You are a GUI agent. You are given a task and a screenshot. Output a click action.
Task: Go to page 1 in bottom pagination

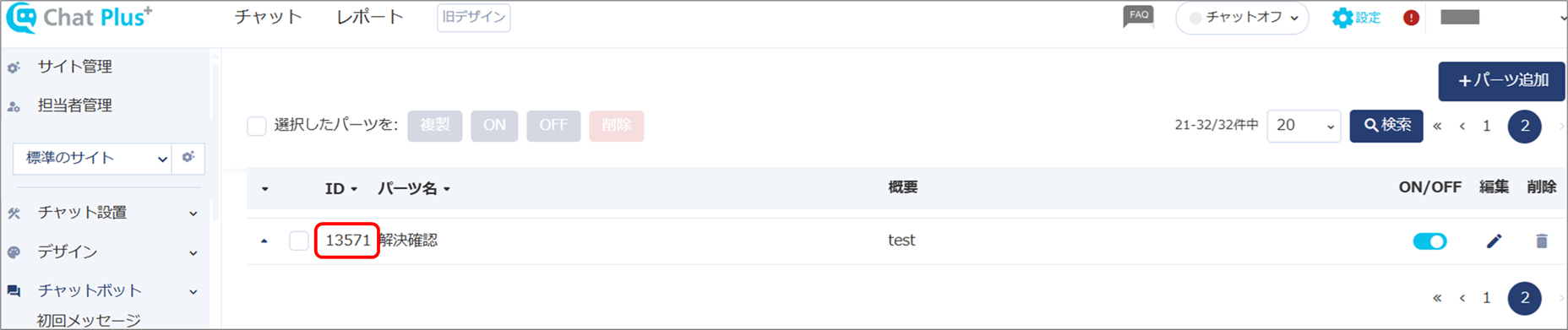[1487, 298]
